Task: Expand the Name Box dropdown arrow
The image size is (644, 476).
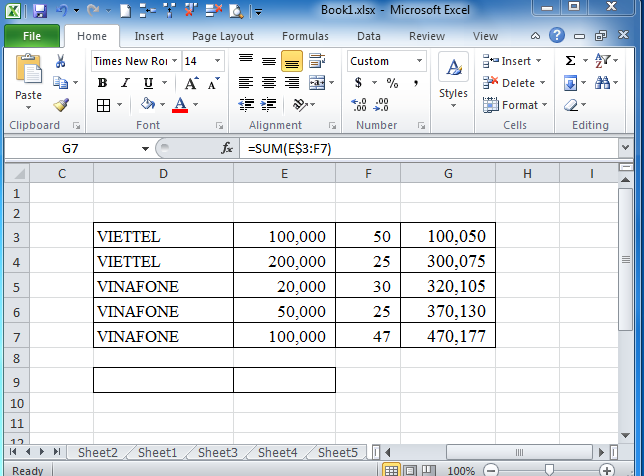Action: [145, 149]
